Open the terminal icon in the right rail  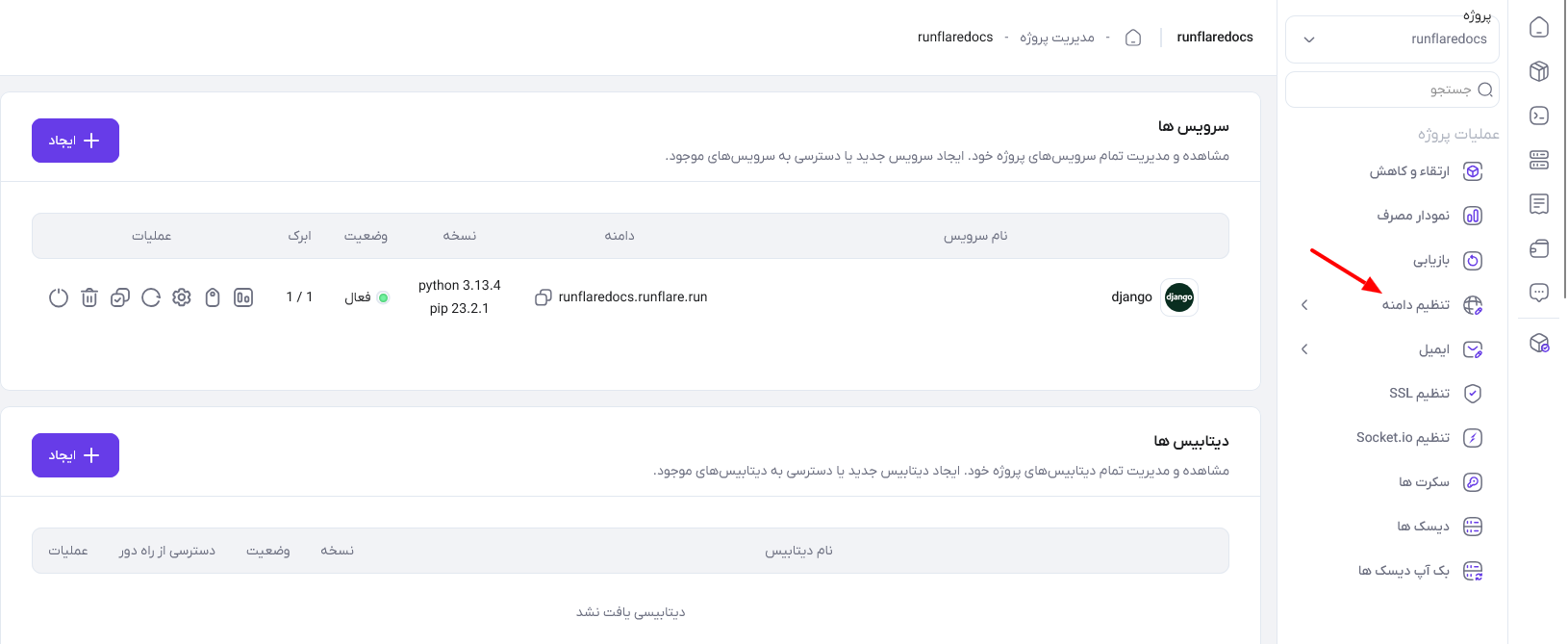(x=1539, y=116)
